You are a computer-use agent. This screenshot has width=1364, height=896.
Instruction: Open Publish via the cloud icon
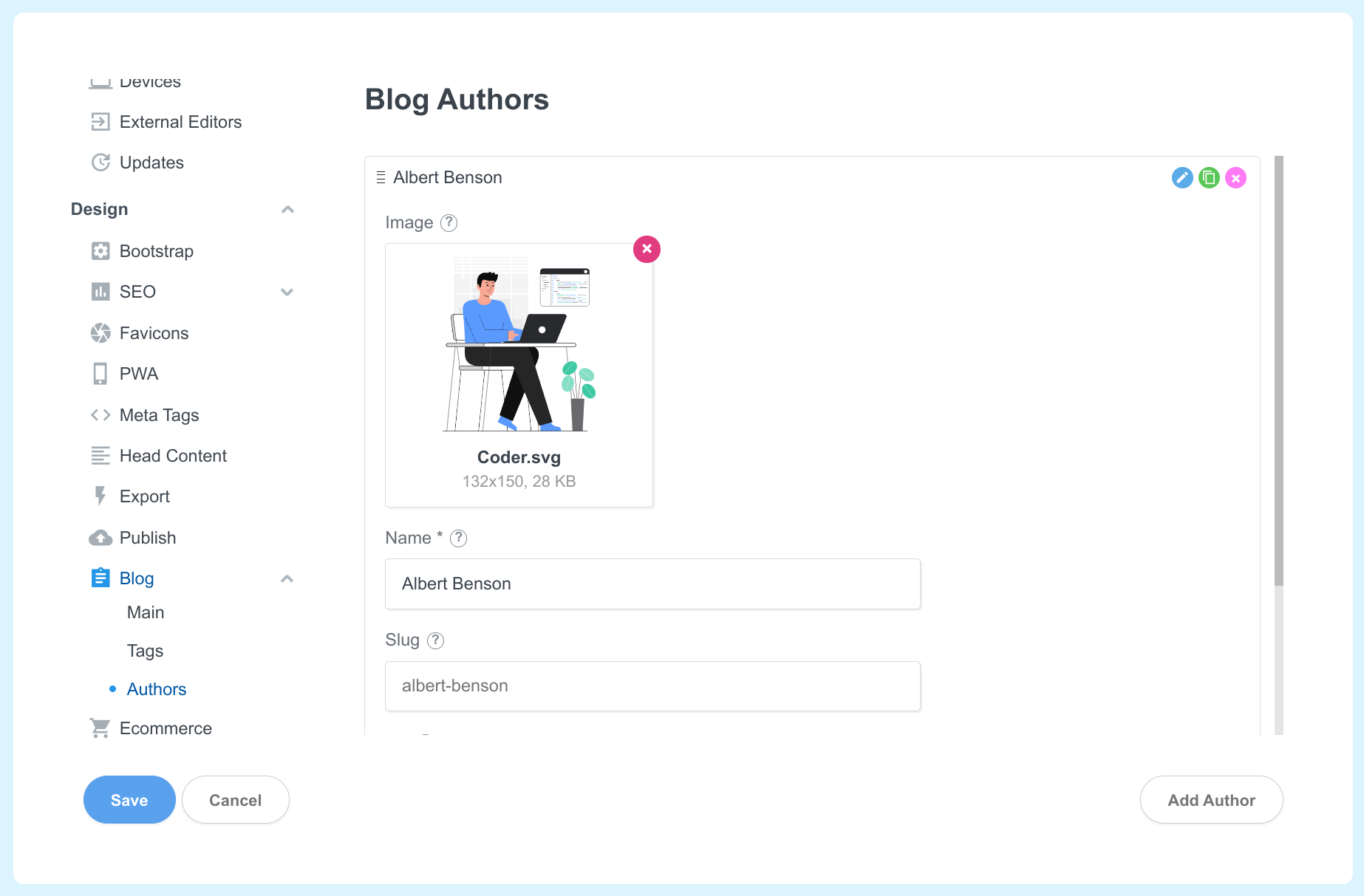pos(100,537)
